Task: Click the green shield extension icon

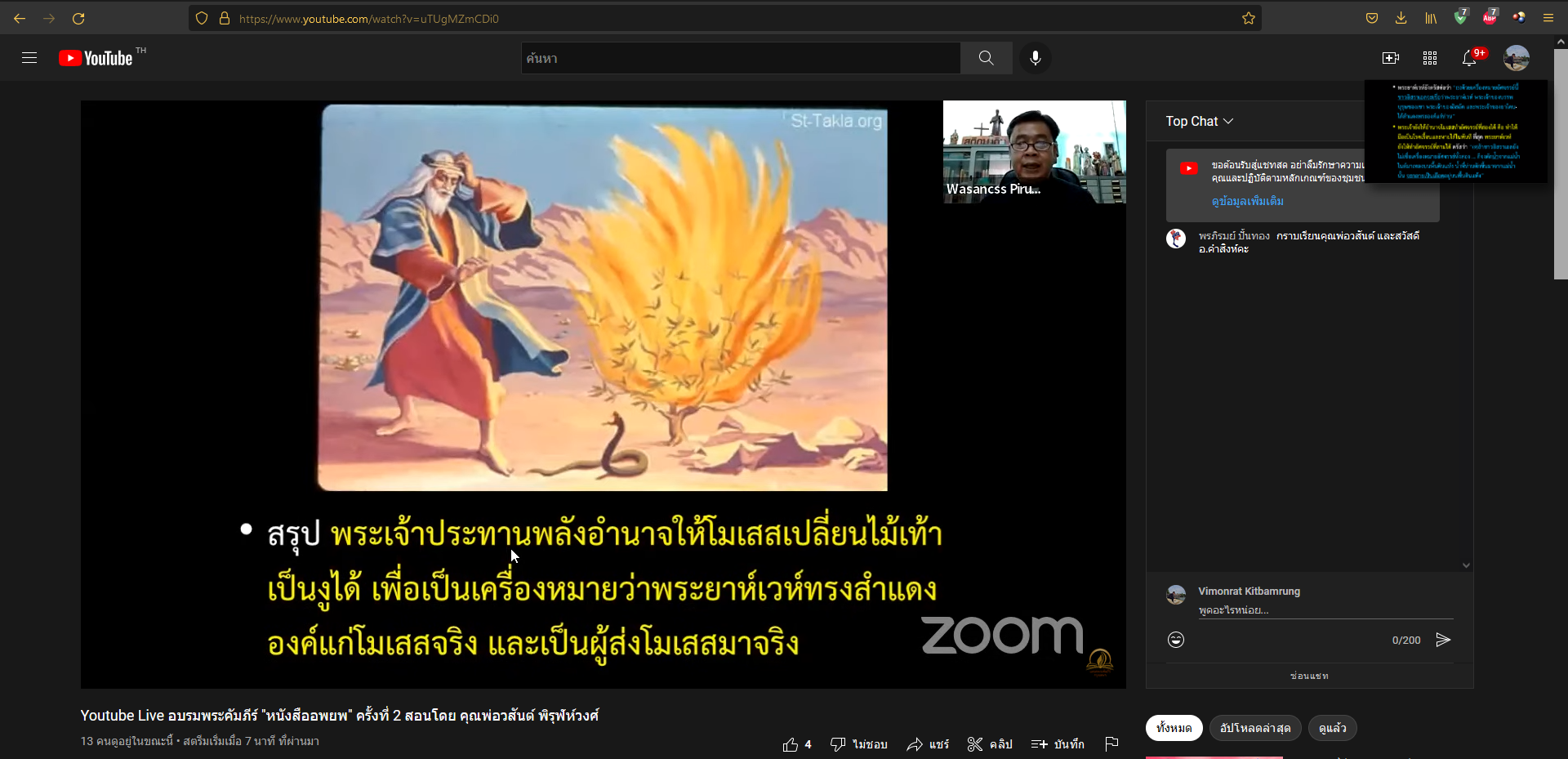Action: click(x=1460, y=17)
